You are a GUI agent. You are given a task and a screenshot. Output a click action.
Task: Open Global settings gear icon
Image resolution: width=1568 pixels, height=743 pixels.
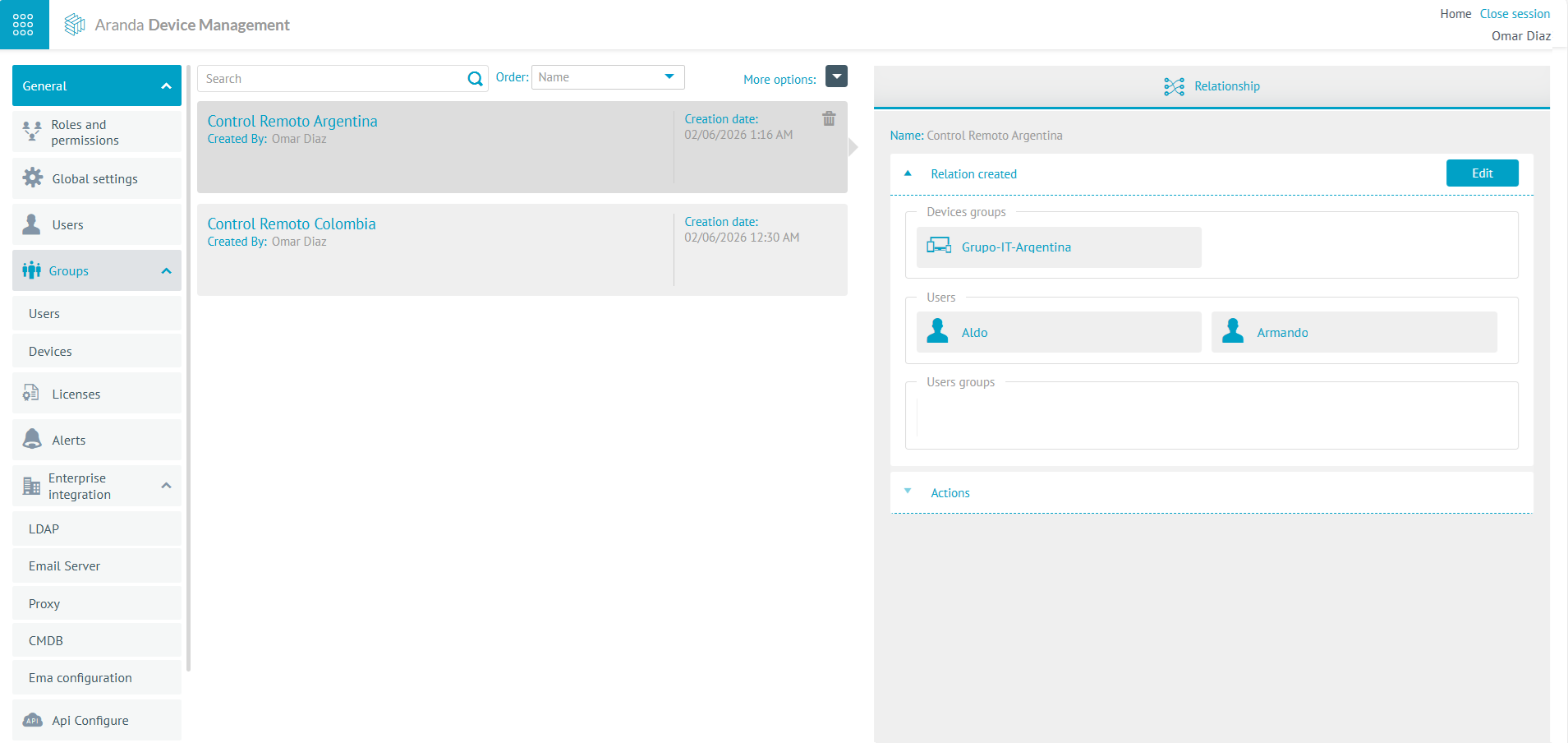tap(33, 178)
